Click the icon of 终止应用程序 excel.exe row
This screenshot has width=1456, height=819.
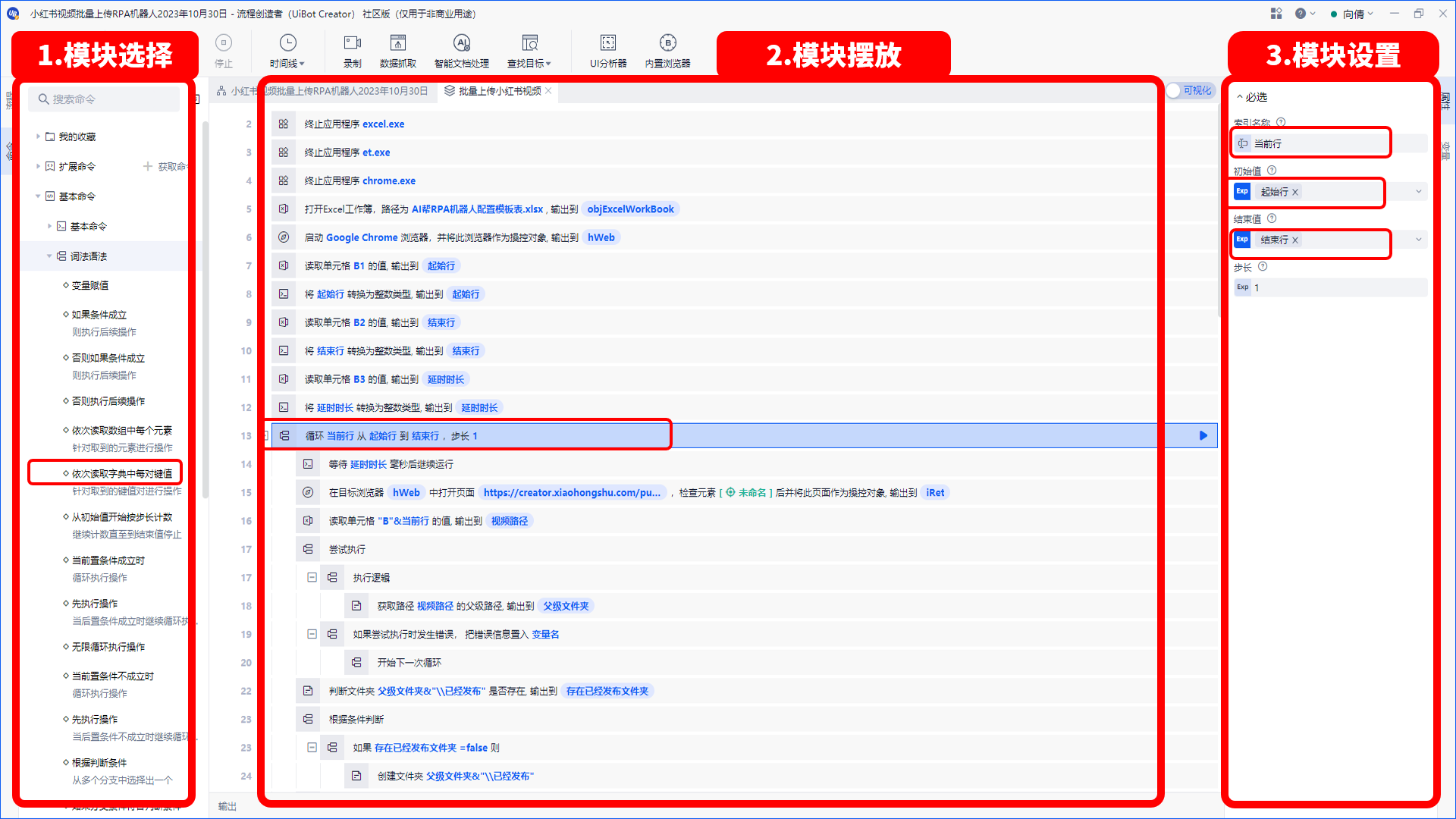[x=284, y=124]
